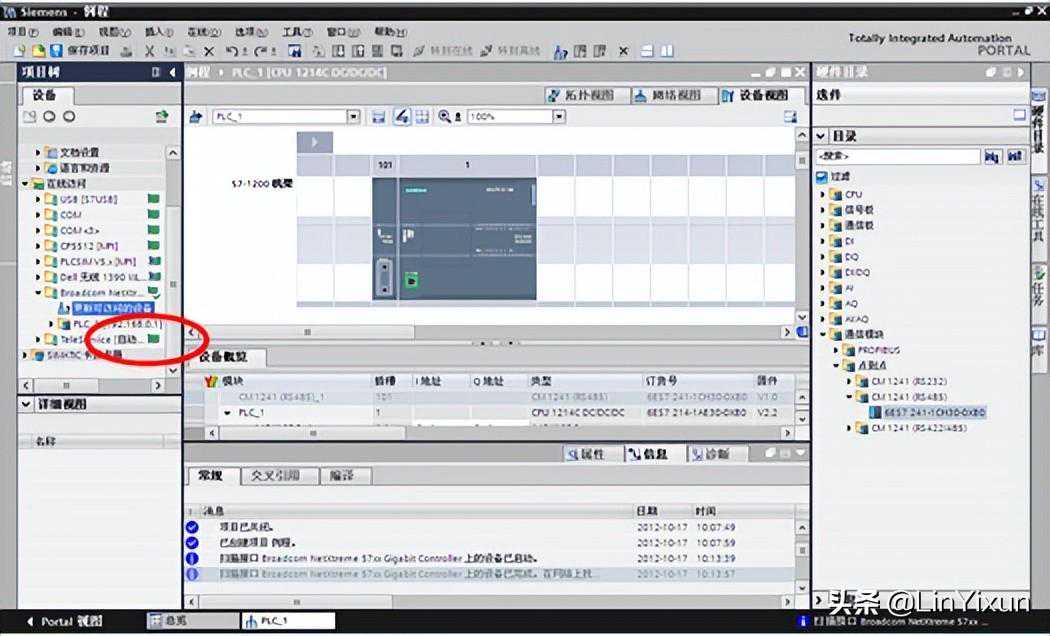This screenshot has height=636, width=1050.
Task: Click the CPU module image on rack
Action: [466, 240]
